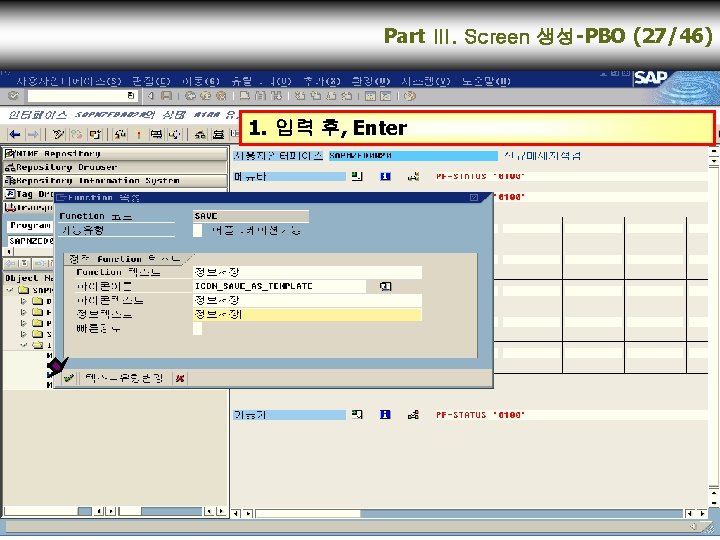Click the Function code field containing SAVE
720x540 pixels.
point(251,216)
